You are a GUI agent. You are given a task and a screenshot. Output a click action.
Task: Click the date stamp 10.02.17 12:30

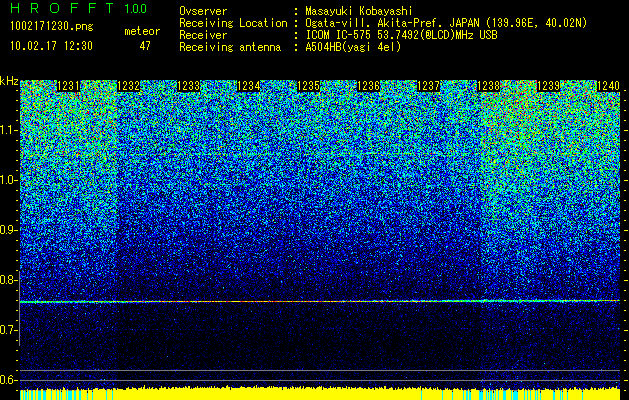tap(51, 46)
